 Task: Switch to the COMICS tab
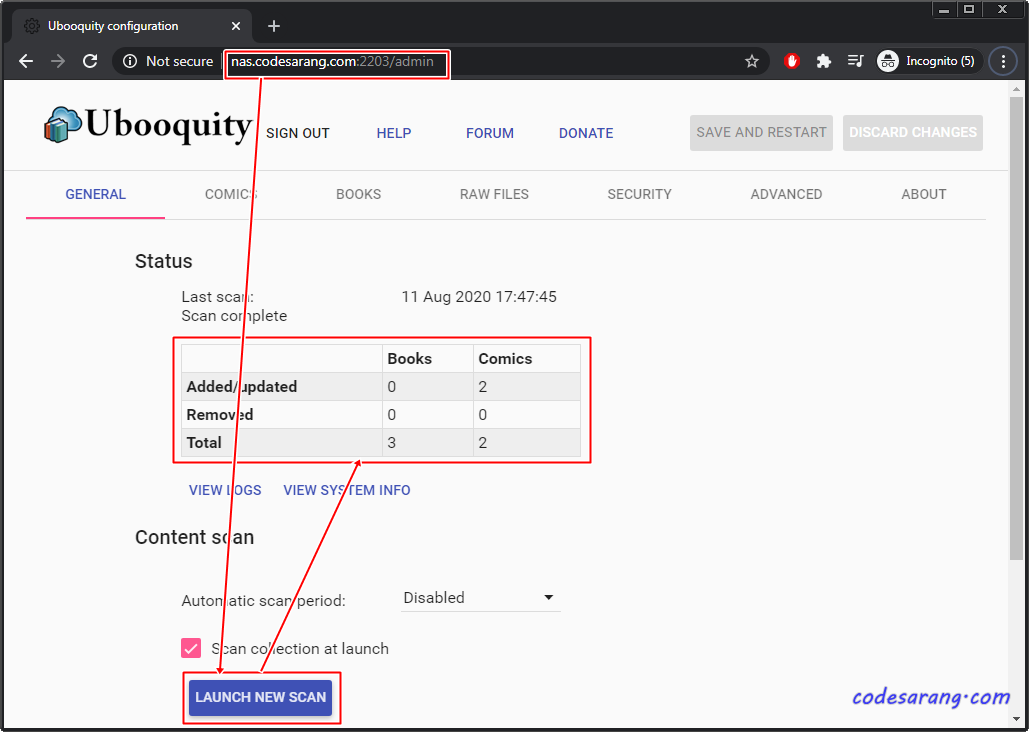231,194
